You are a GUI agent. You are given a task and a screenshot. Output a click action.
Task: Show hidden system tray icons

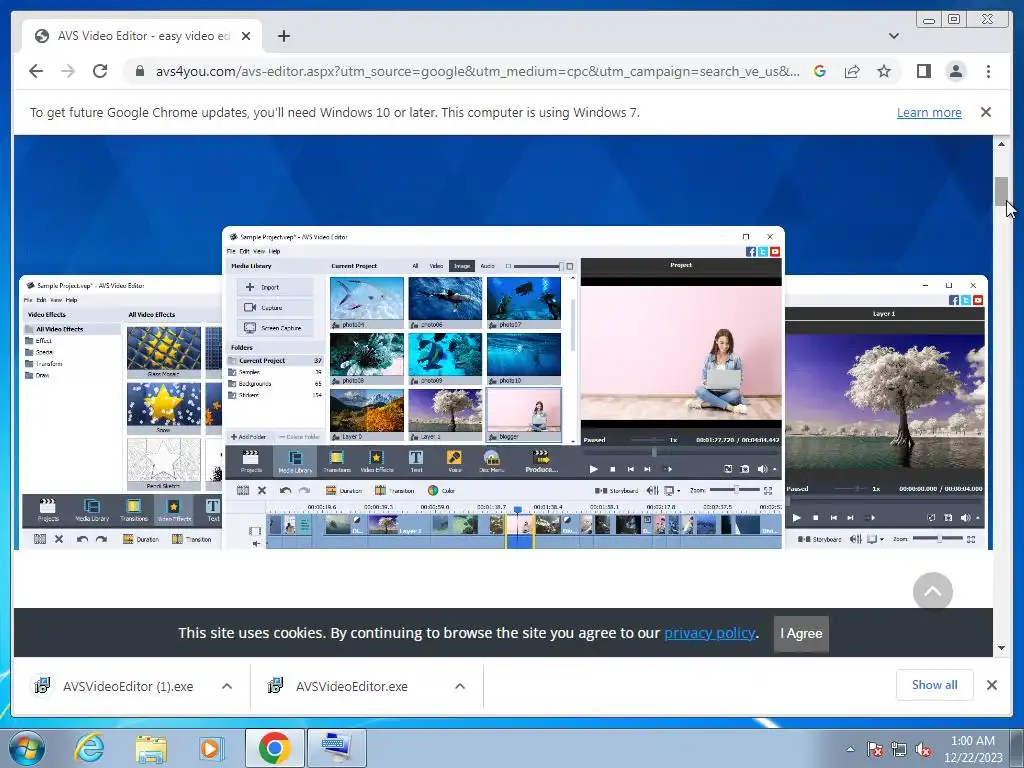(x=850, y=749)
